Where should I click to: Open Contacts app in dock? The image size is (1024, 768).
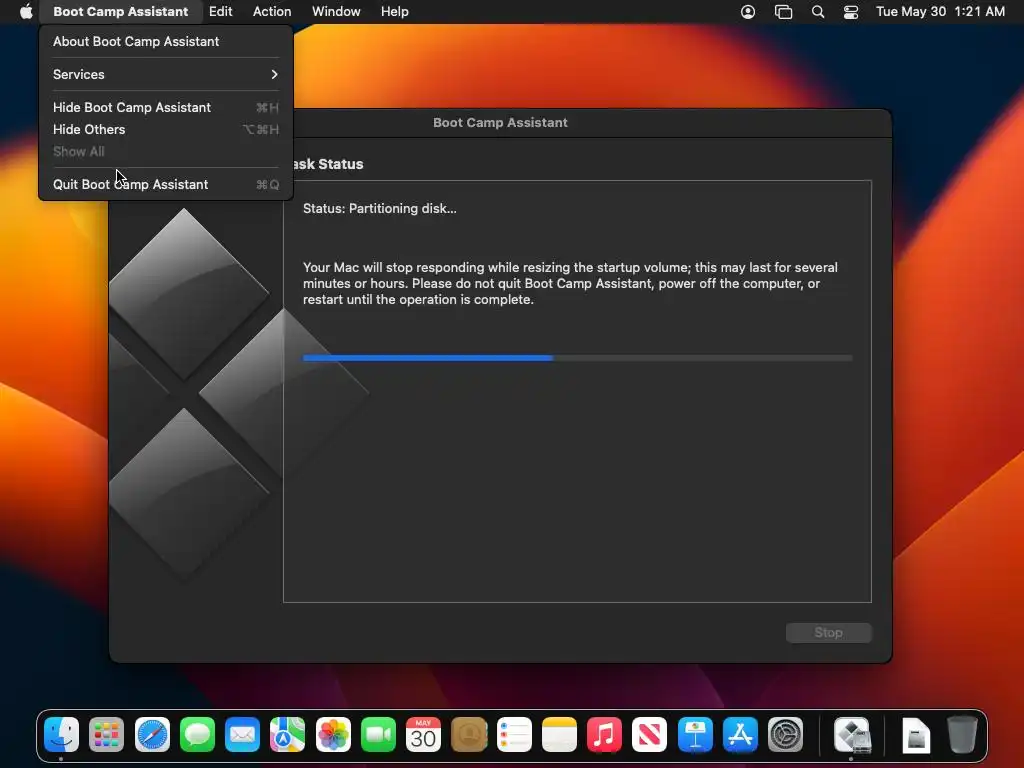(x=469, y=735)
